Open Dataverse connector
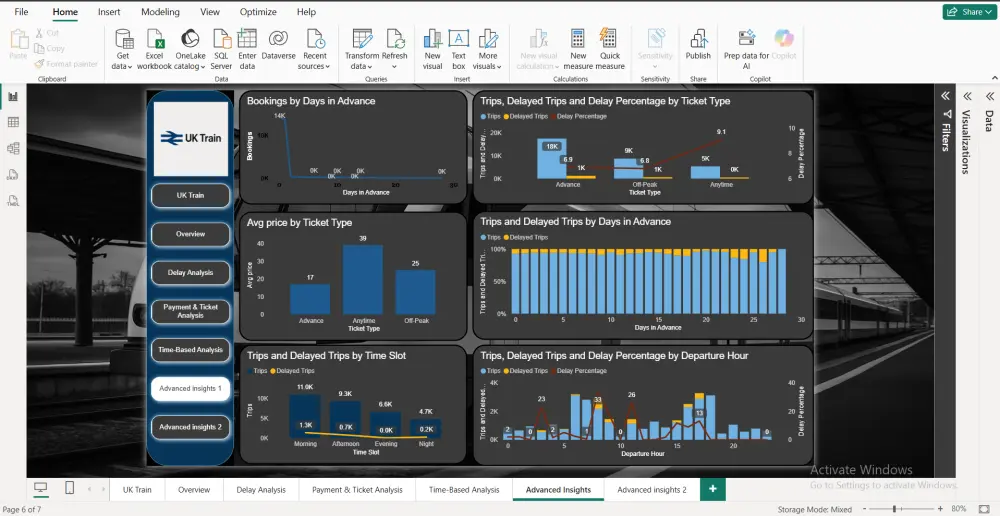 point(278,45)
